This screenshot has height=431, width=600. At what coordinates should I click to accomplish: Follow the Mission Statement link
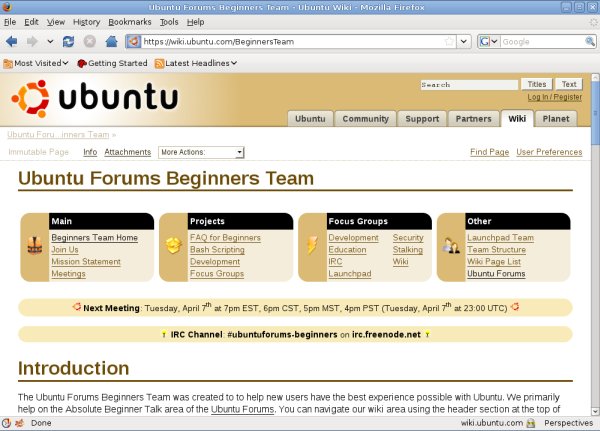coord(86,261)
